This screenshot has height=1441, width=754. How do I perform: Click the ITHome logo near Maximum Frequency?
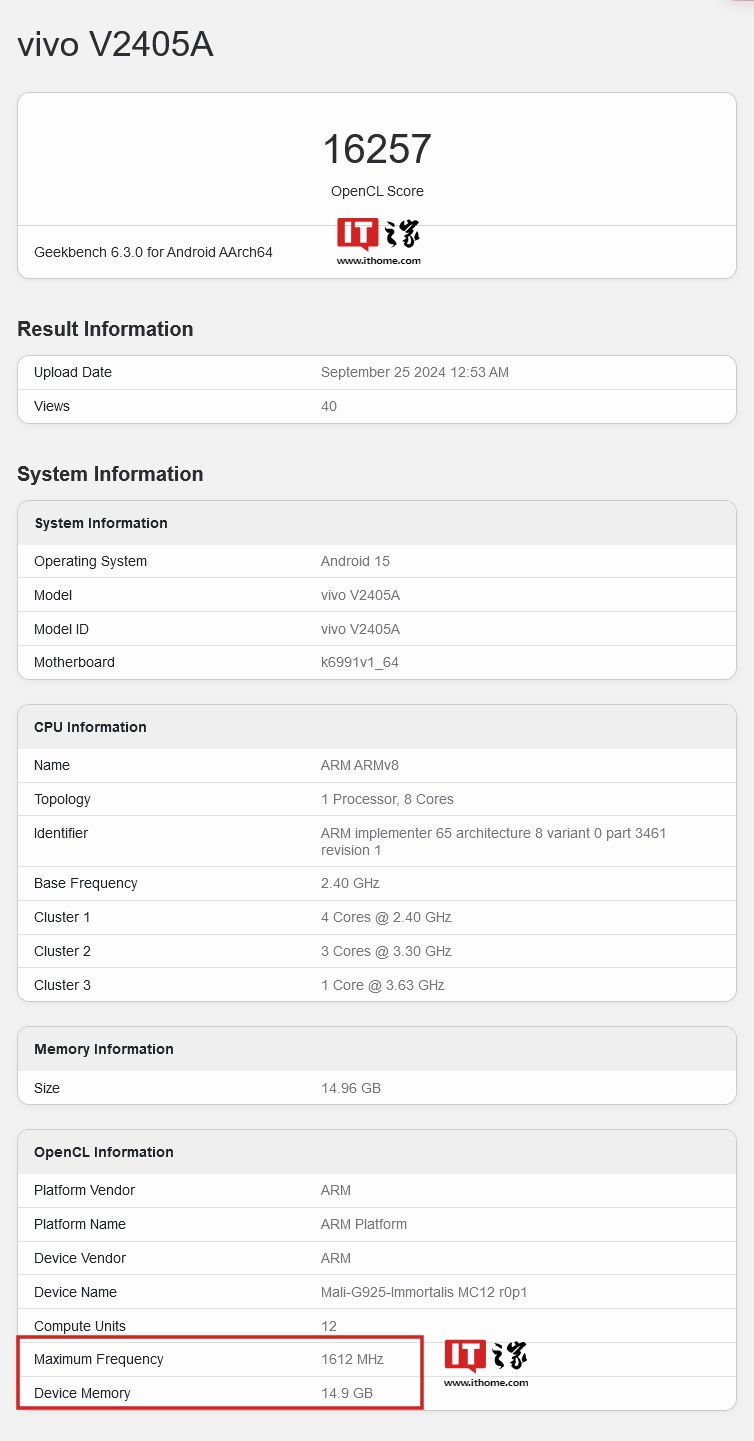click(486, 1363)
